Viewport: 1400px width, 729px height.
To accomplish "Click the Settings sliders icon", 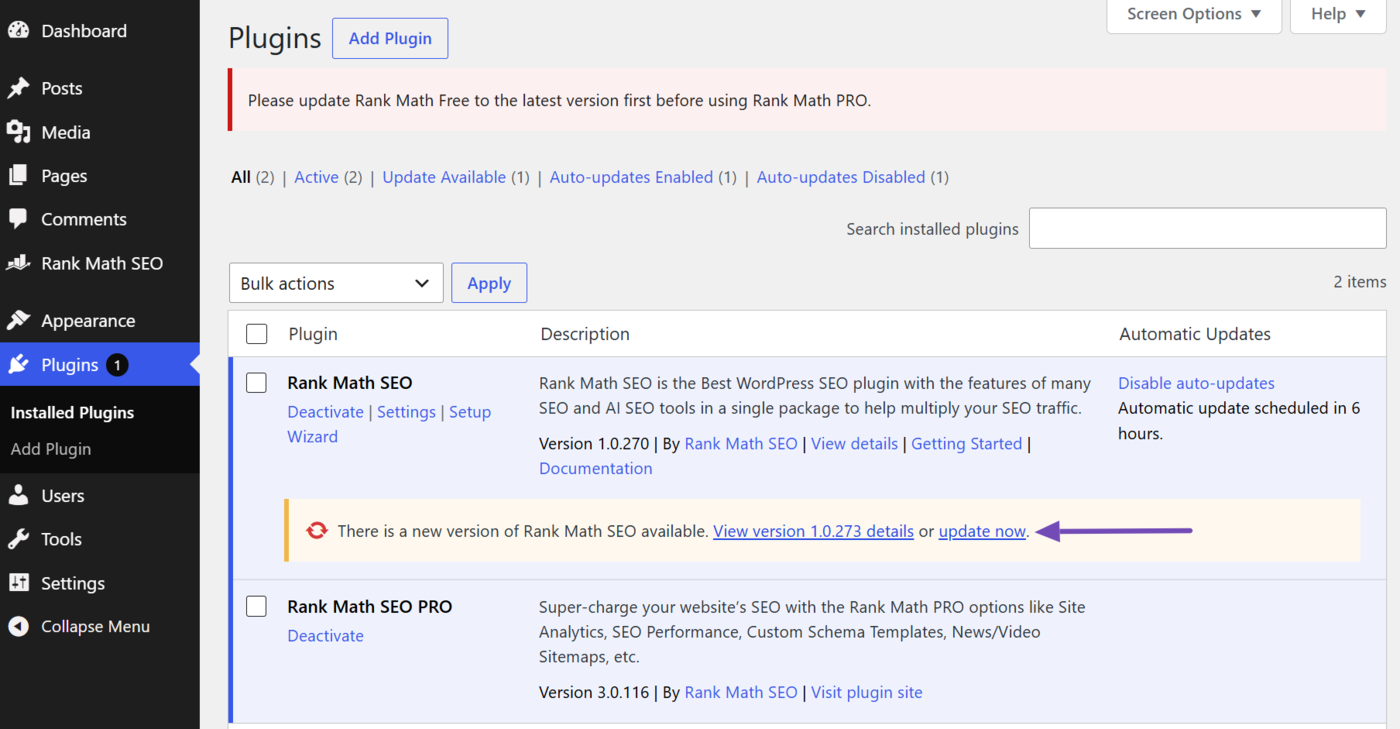I will click(x=18, y=583).
